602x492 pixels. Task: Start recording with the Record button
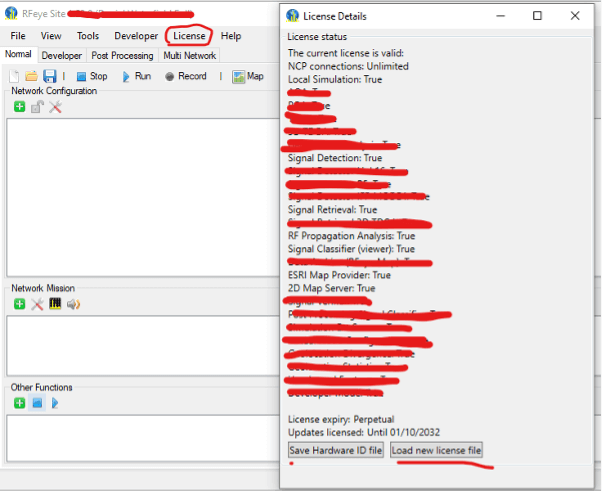[186, 76]
